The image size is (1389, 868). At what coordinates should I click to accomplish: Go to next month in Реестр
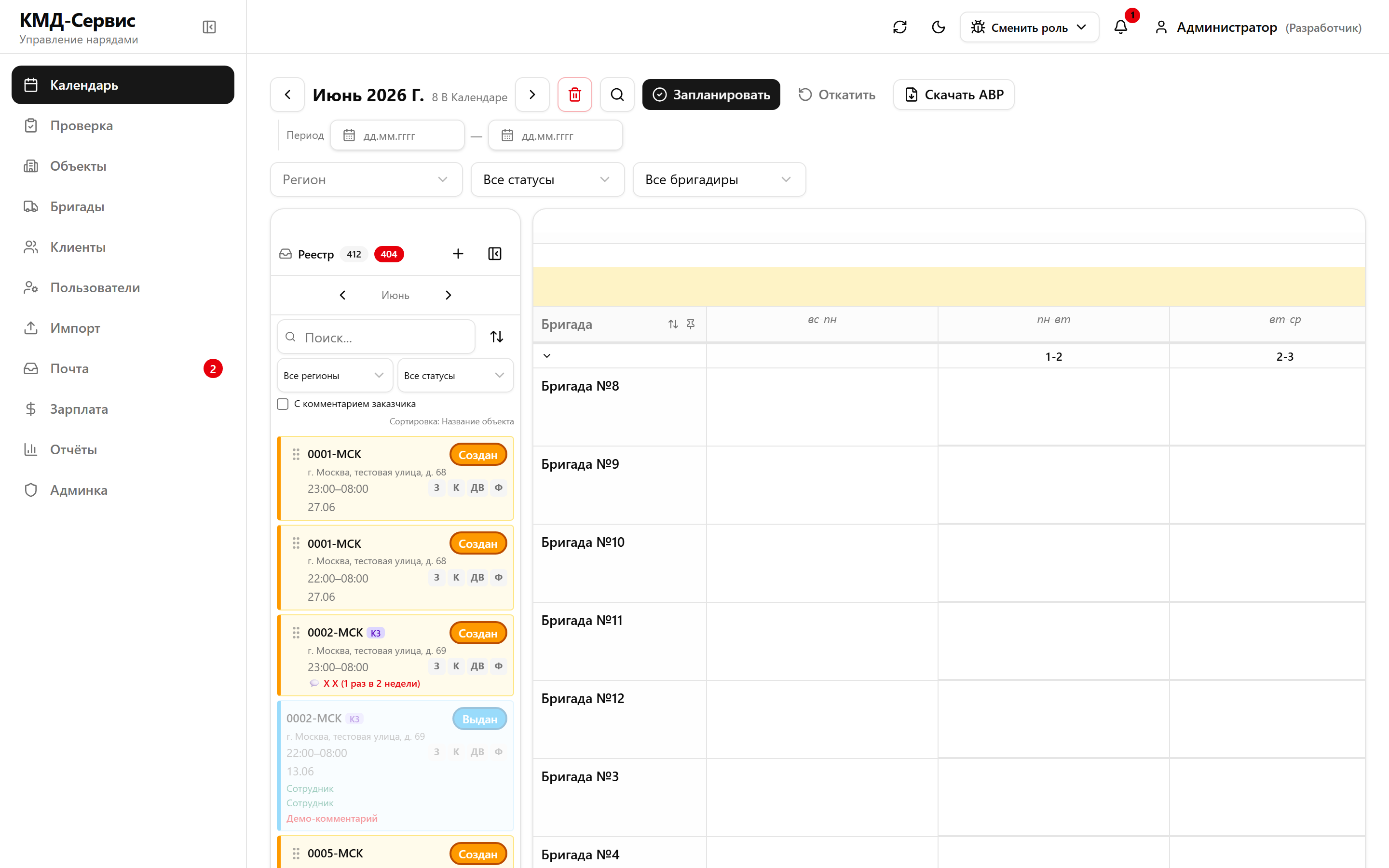point(448,295)
